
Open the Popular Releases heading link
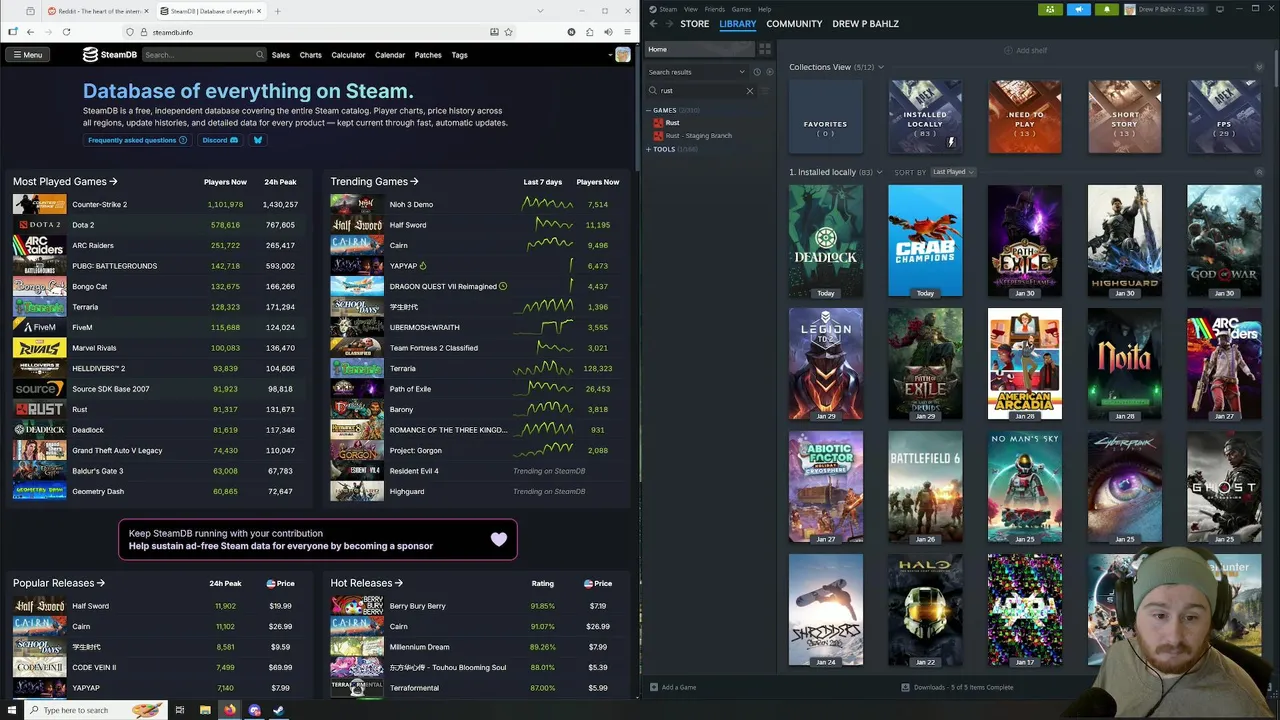pos(59,583)
